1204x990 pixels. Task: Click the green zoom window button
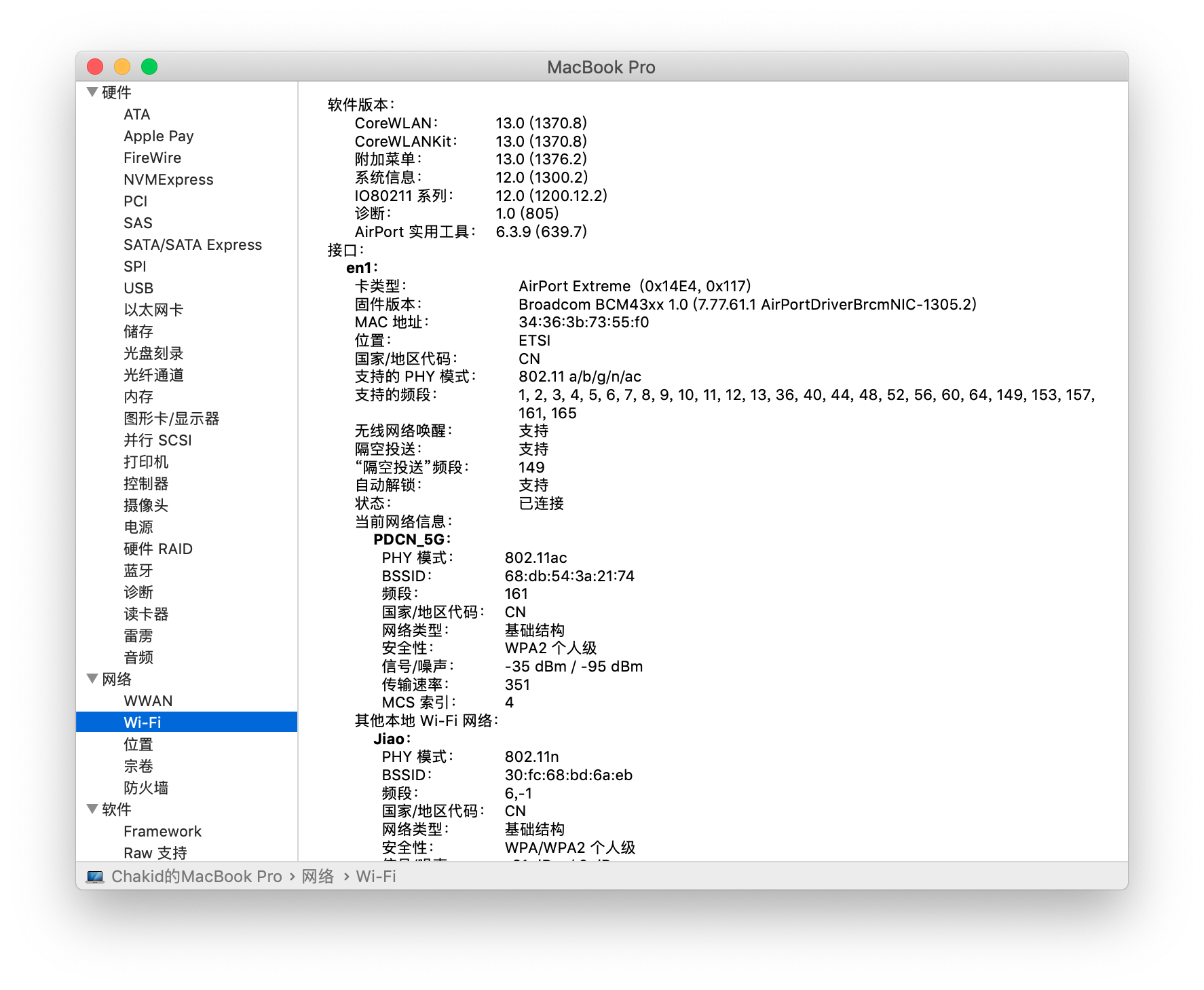click(149, 67)
